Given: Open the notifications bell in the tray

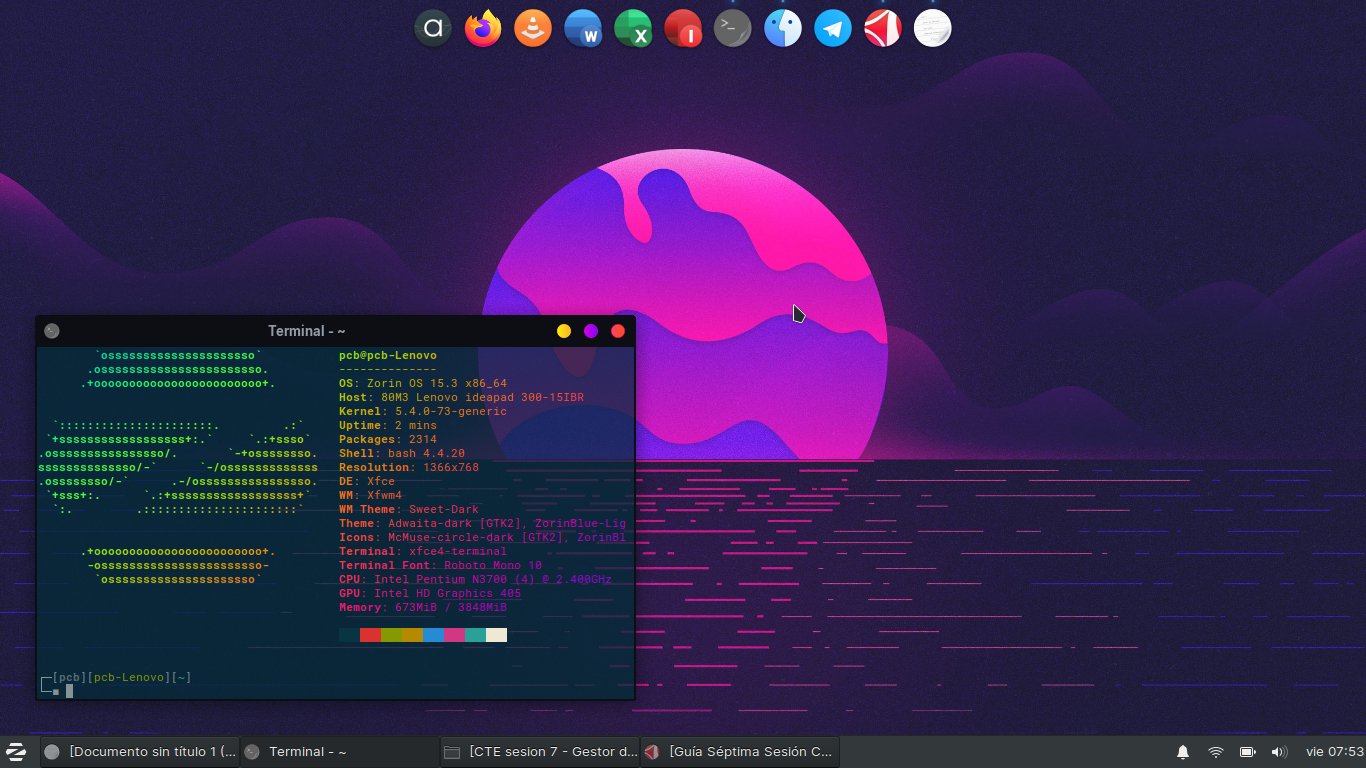Looking at the screenshot, I should [x=1183, y=752].
